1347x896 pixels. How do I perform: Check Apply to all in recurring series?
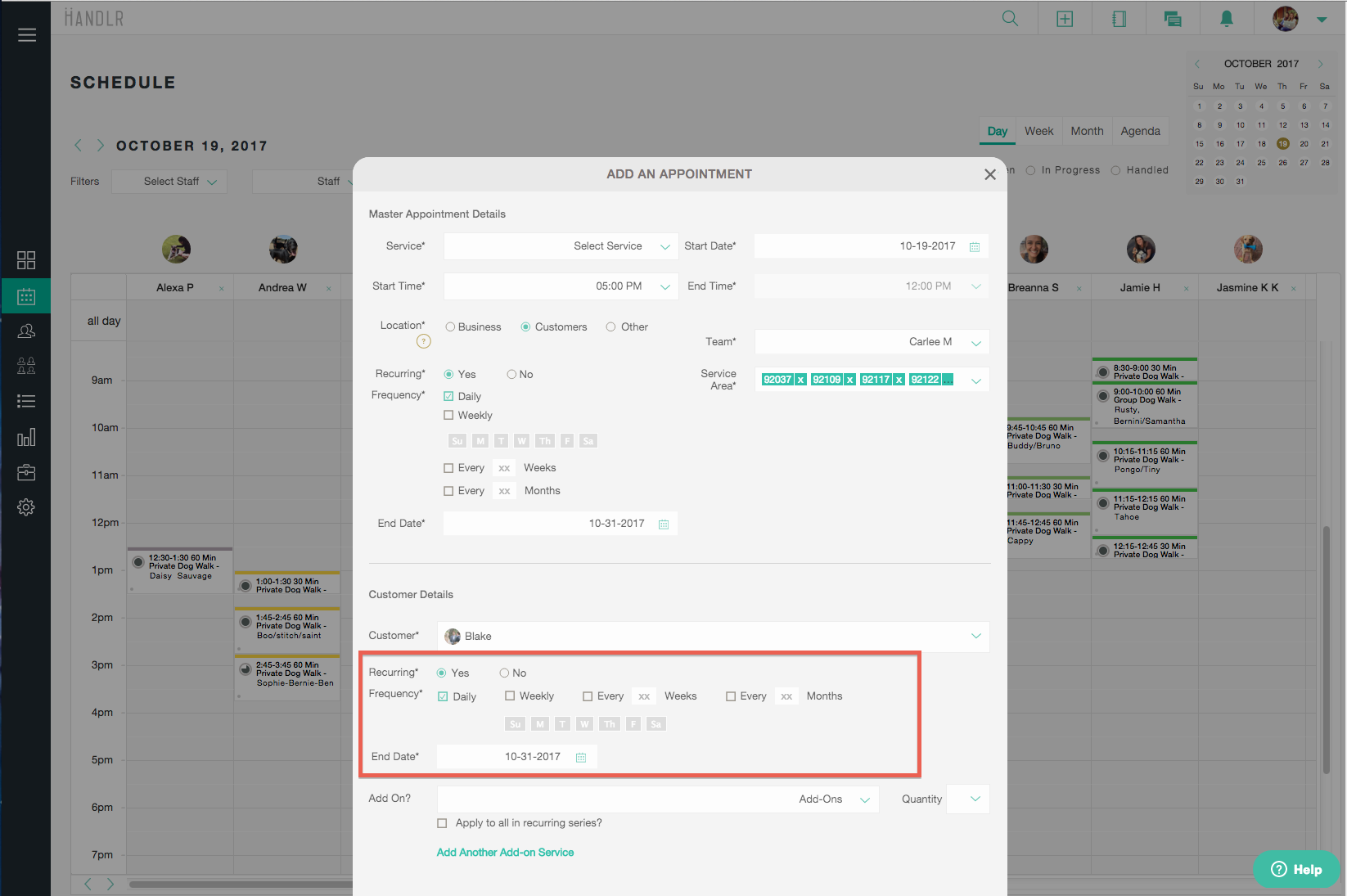(x=443, y=823)
